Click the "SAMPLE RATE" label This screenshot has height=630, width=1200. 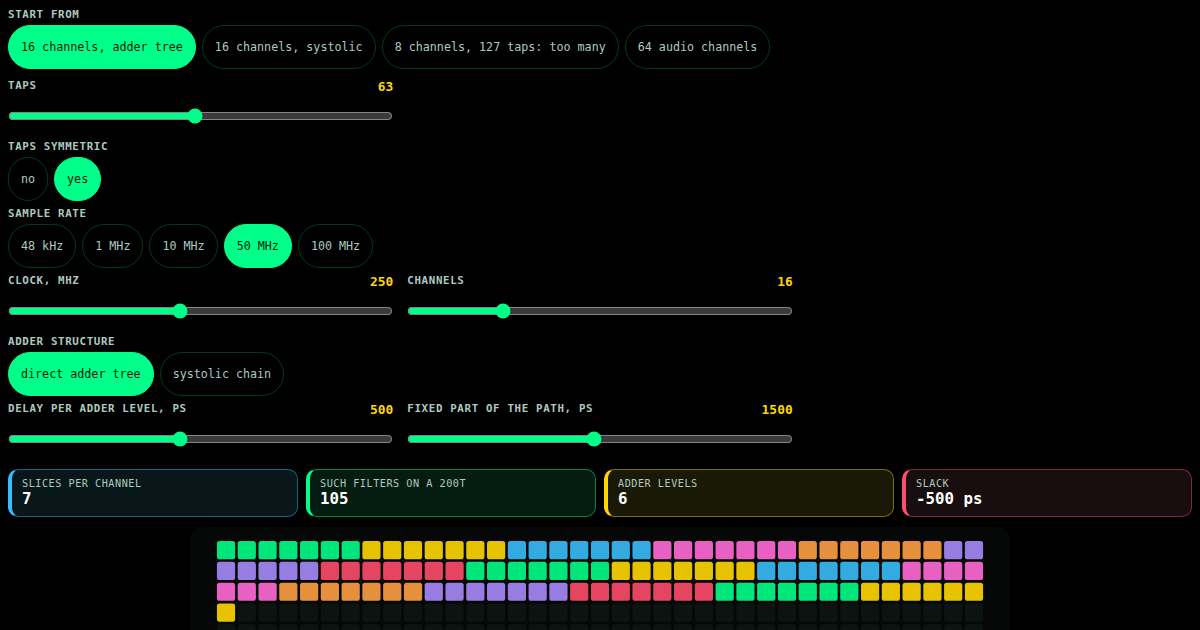point(47,213)
